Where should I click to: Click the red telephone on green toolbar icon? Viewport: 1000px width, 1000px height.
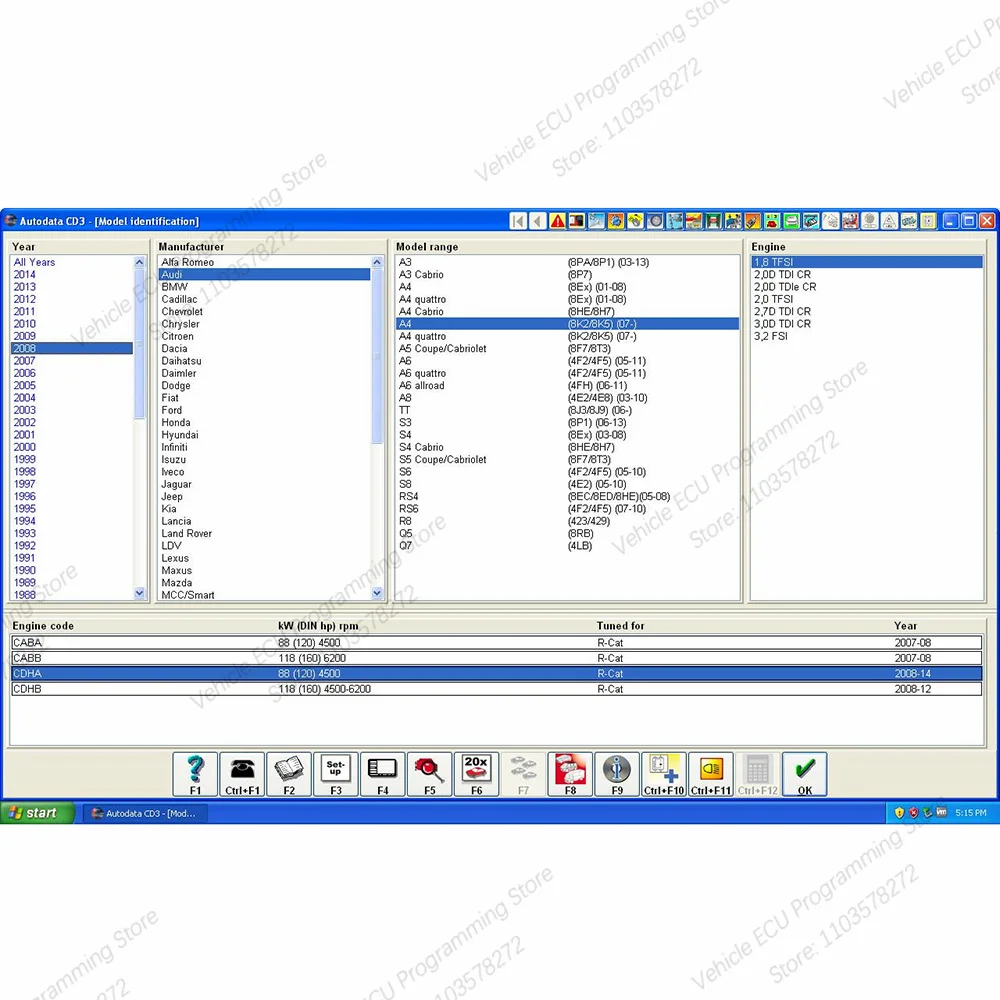tap(774, 221)
